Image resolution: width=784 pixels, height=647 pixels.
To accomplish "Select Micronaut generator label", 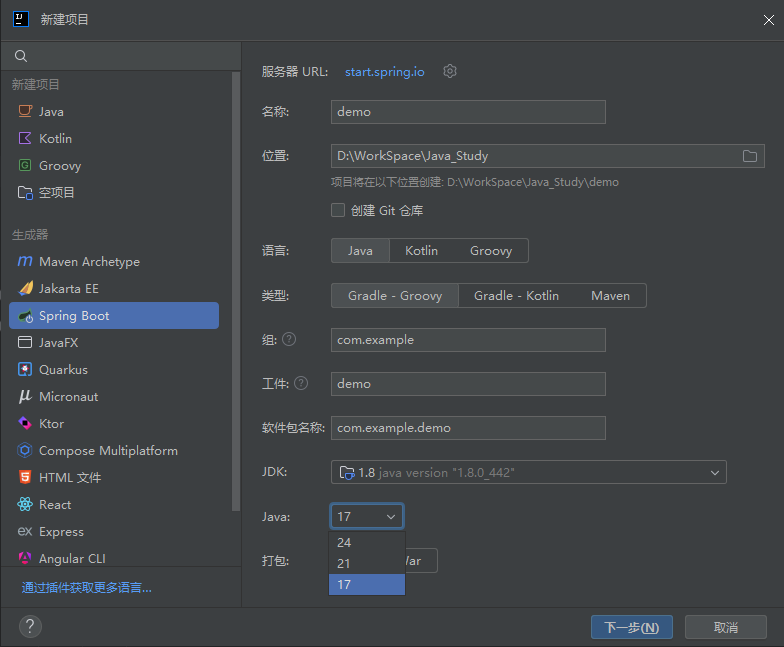I will pos(68,396).
